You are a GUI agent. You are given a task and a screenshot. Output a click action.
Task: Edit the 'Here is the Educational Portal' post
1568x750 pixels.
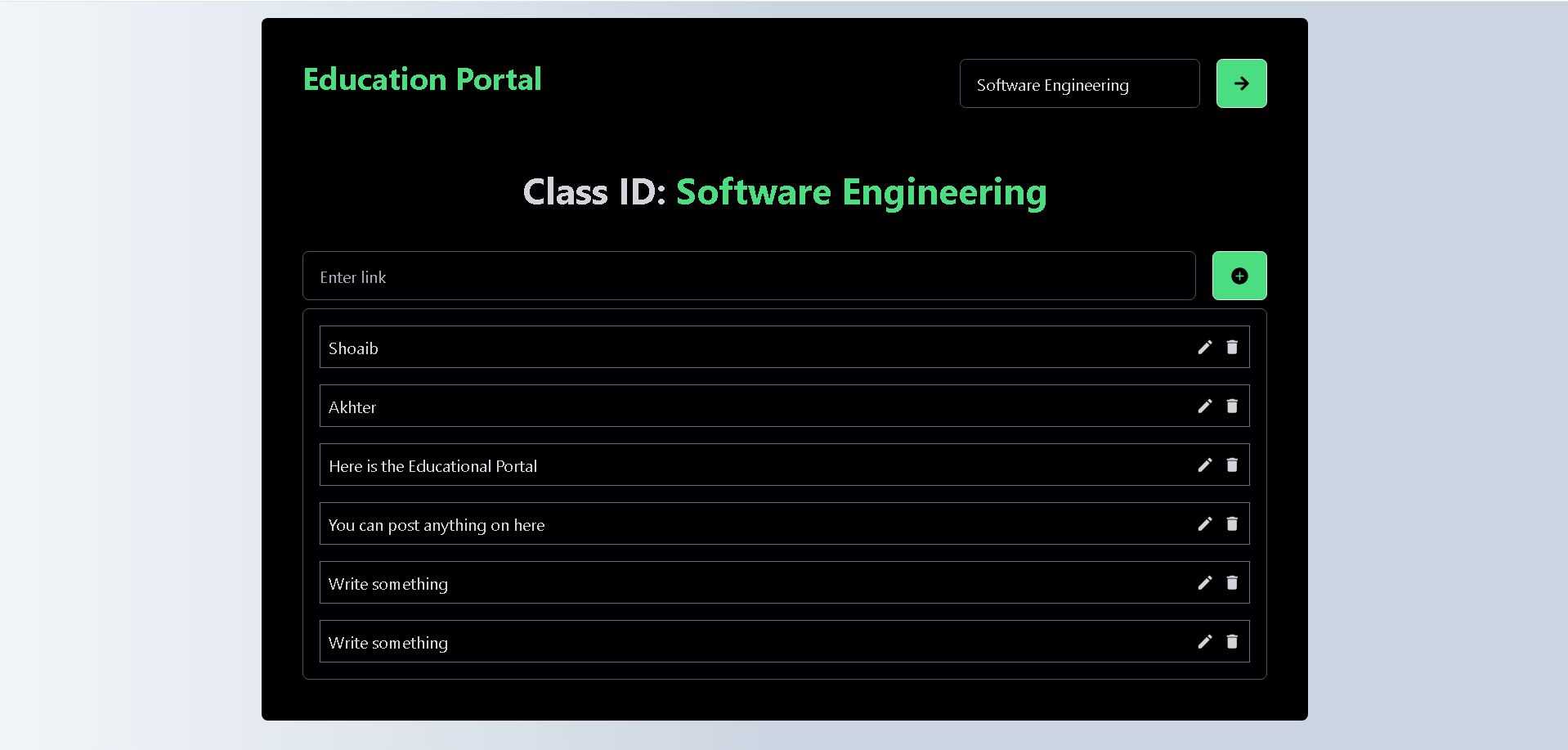point(1205,465)
